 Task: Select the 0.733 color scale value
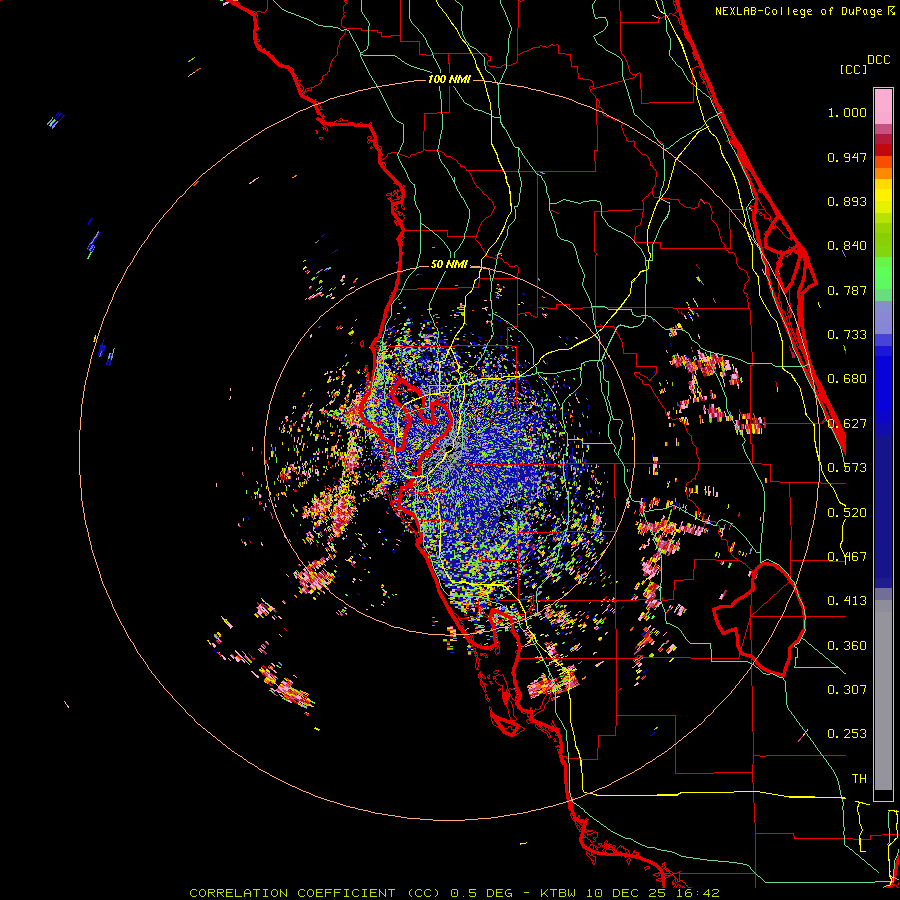[x=847, y=335]
